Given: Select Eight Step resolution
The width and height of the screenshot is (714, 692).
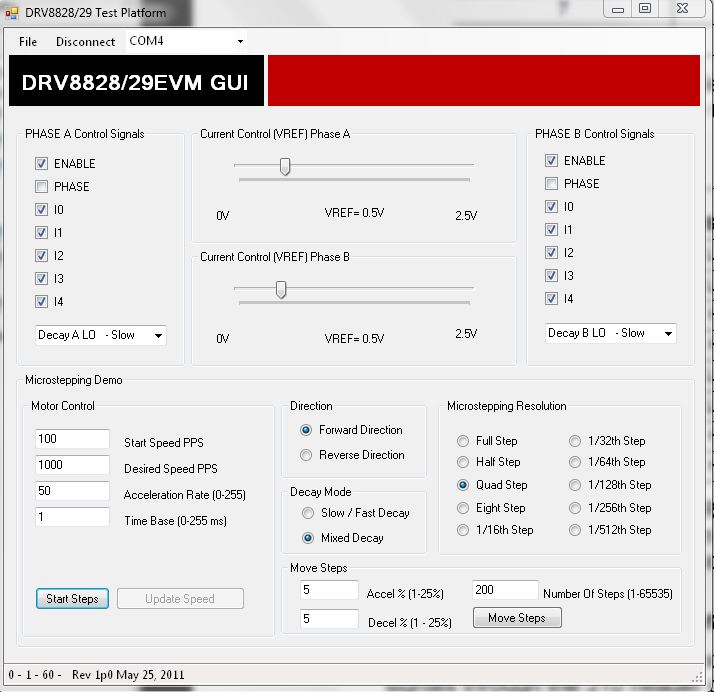Looking at the screenshot, I should tap(463, 508).
